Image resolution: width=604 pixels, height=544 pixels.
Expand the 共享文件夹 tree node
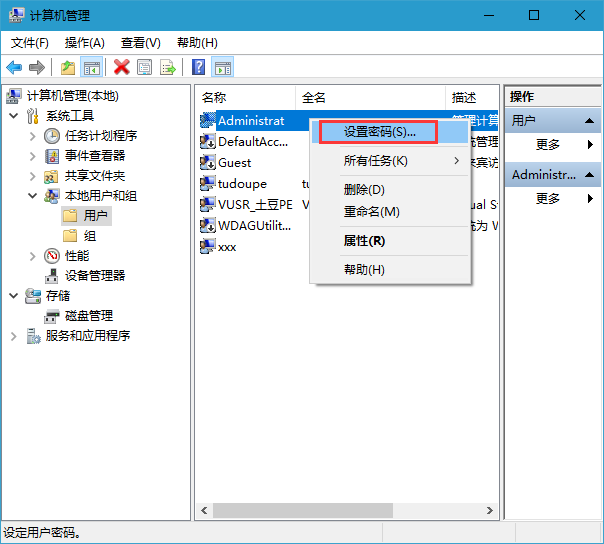(32, 176)
